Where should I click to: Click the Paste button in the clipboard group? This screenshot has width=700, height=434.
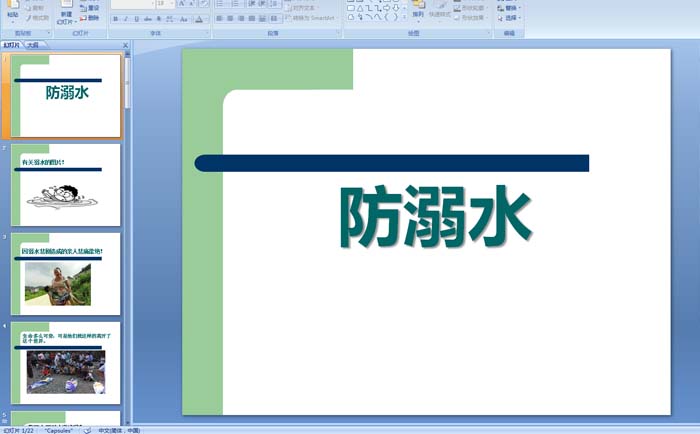(13, 11)
